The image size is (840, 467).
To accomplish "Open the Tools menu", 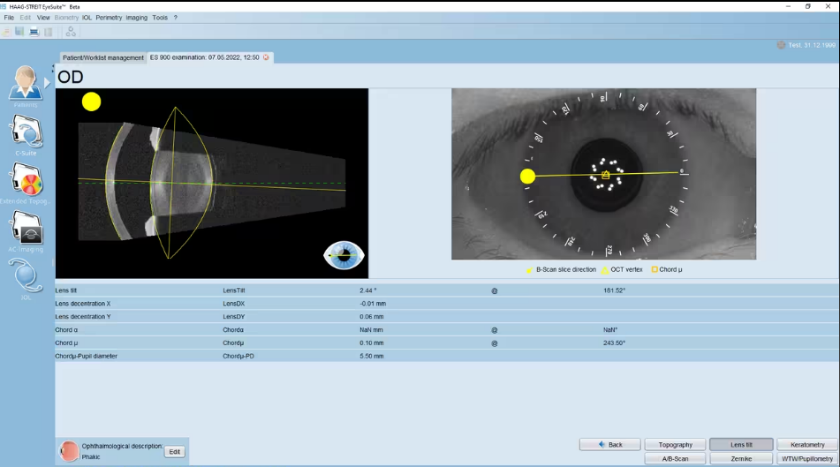I will pos(160,18).
